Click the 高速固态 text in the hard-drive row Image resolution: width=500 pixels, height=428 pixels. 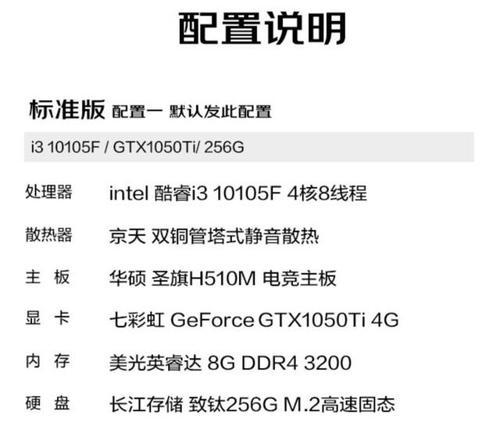358,404
